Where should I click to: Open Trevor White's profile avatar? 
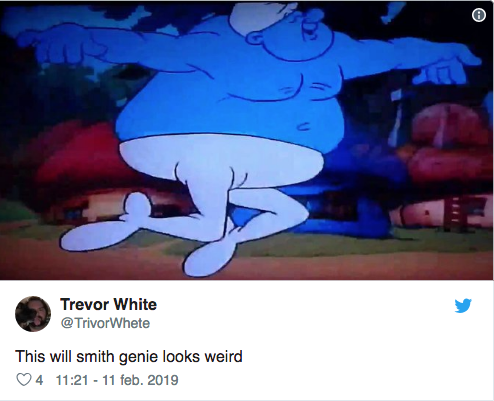tap(33, 314)
